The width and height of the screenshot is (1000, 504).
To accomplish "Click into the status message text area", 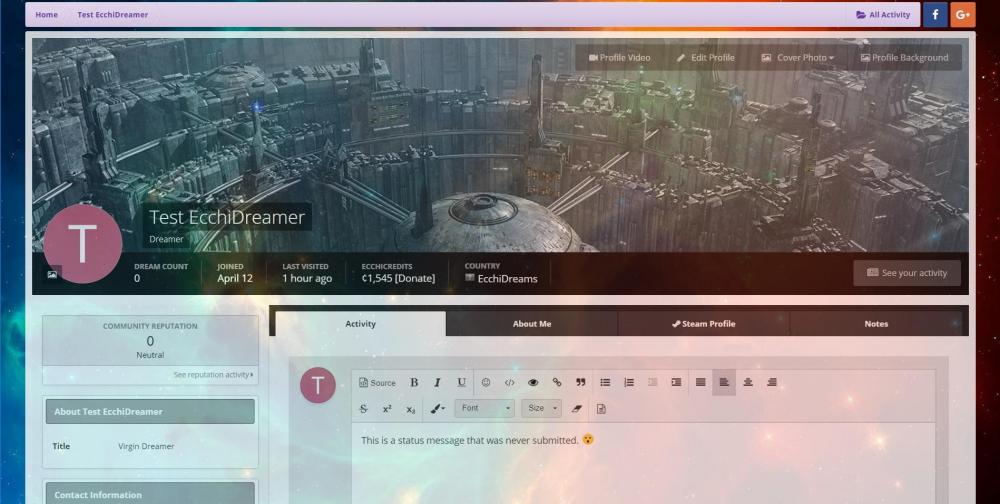I will [x=643, y=463].
